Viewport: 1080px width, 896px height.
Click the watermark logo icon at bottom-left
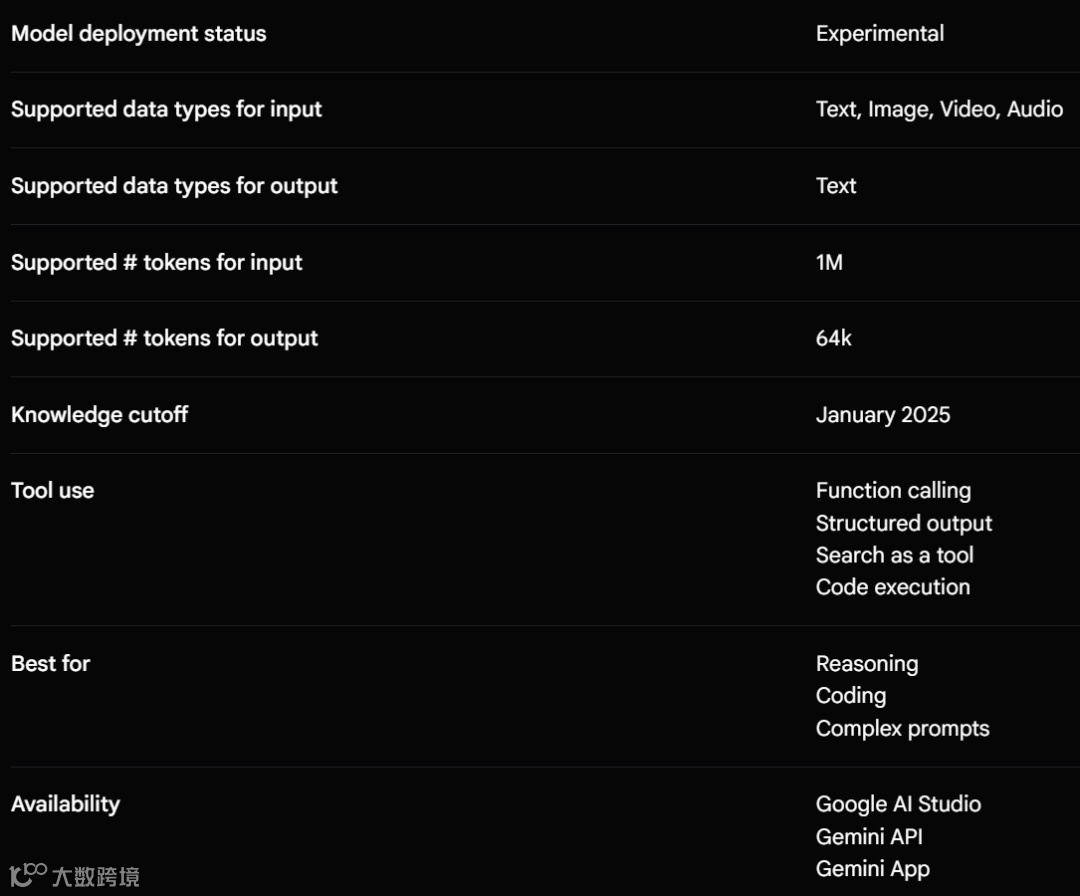pos(29,874)
